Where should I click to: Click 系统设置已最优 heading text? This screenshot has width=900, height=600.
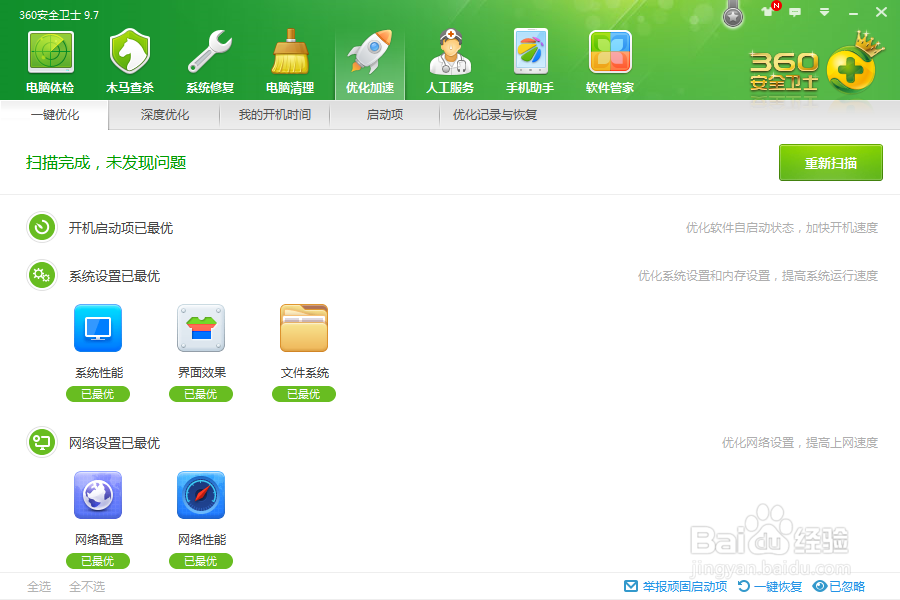[114, 276]
